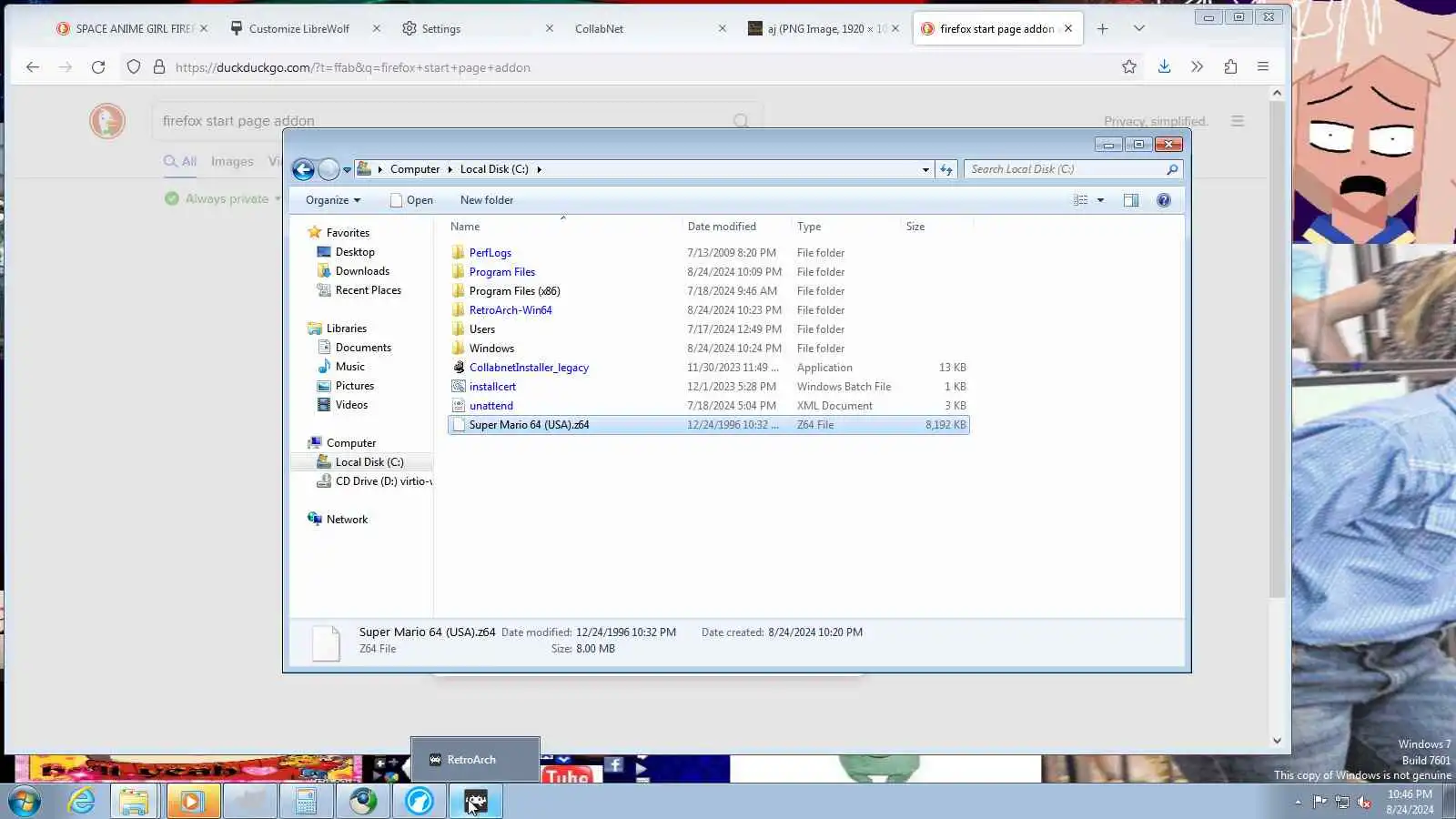This screenshot has height=819, width=1456.
Task: Select Recent Places in Favorites
Action: (368, 290)
